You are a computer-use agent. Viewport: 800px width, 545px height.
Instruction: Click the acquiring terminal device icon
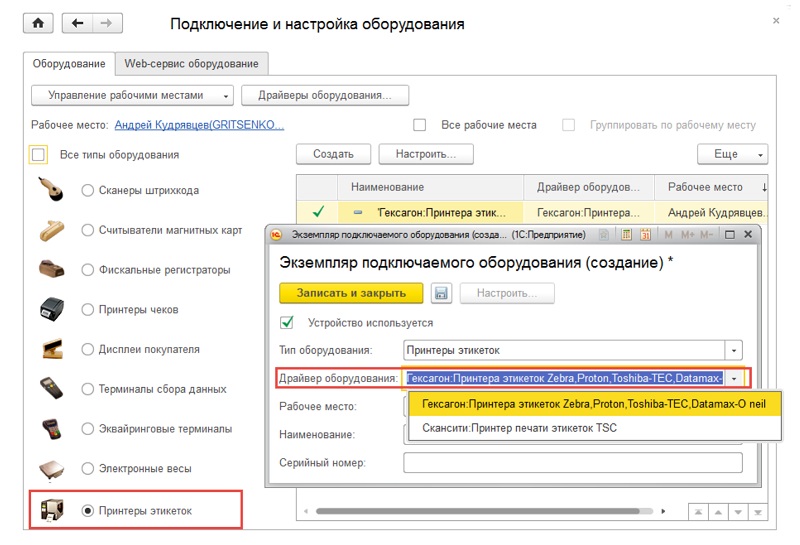click(x=52, y=428)
